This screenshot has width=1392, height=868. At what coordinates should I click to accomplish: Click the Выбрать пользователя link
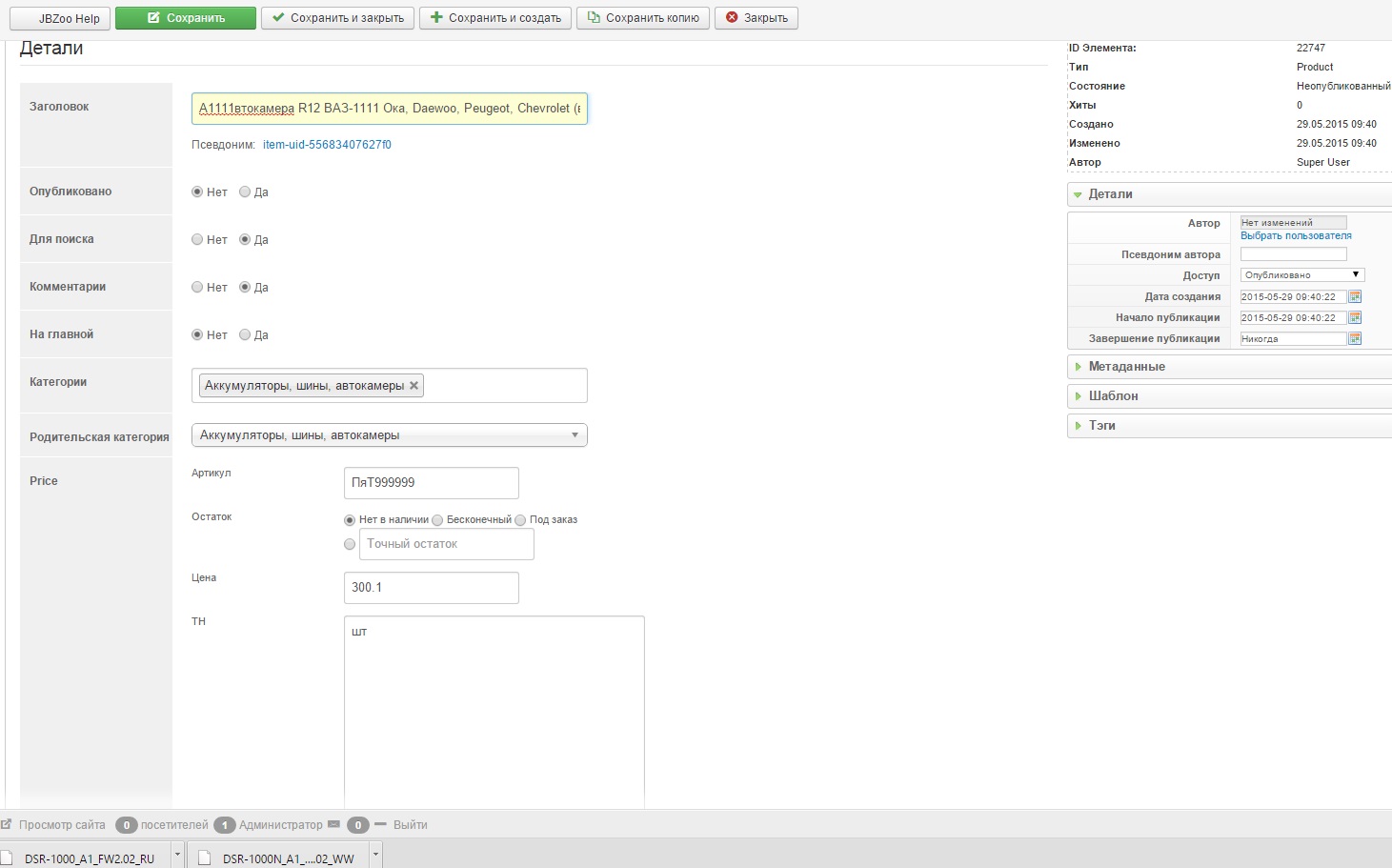pos(1296,236)
